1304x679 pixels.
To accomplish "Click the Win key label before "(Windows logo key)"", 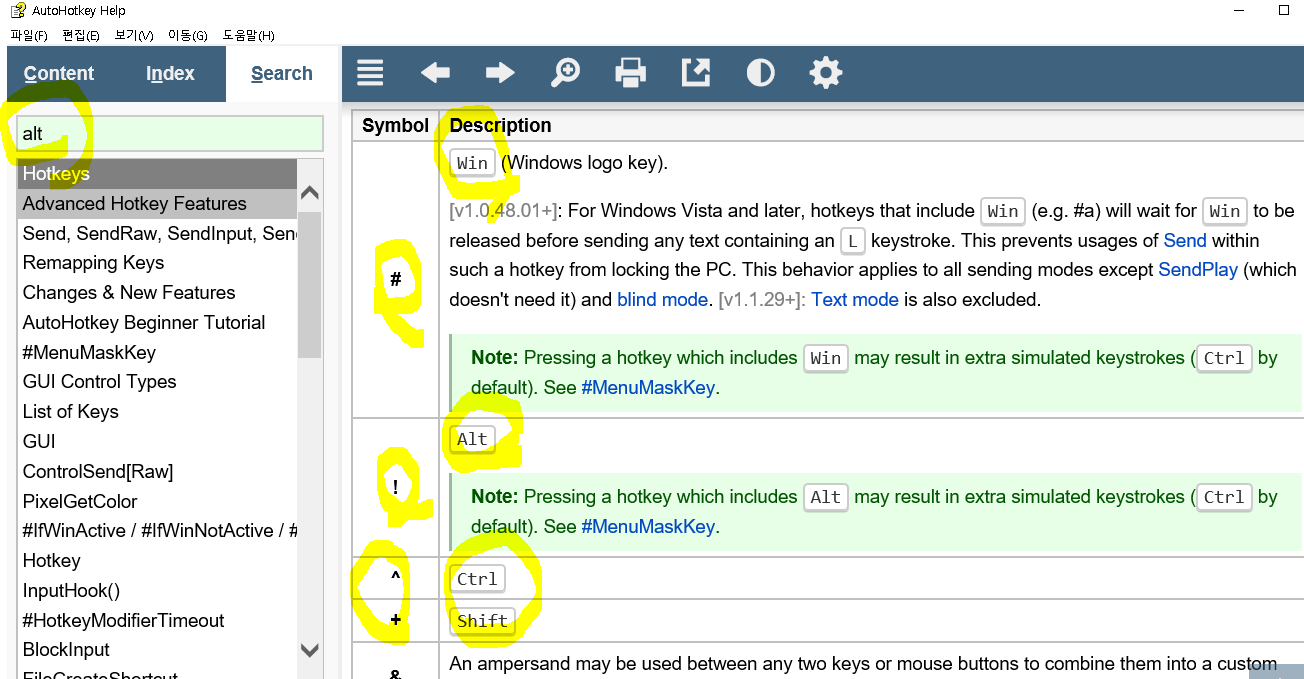I will (x=472, y=163).
